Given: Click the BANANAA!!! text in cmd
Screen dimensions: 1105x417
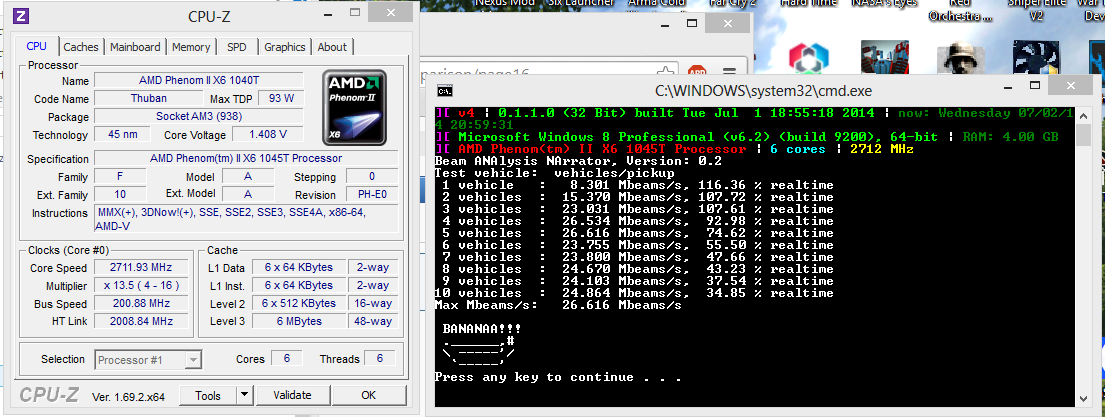Looking at the screenshot, I should click(483, 329).
